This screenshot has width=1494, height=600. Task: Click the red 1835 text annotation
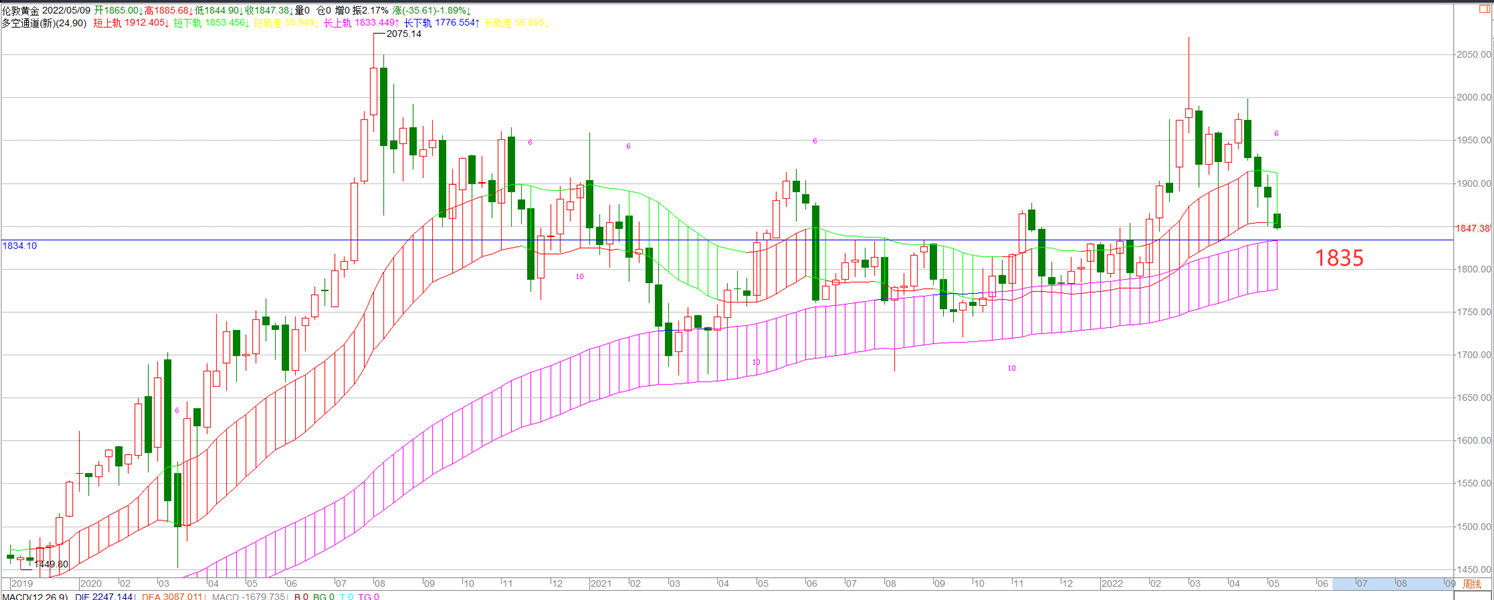click(x=1338, y=258)
